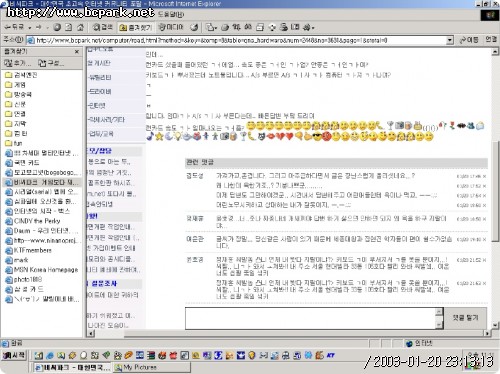500x374 pixels.
Task: Refresh the page using the toolbar icon
Action: click(x=68, y=27)
